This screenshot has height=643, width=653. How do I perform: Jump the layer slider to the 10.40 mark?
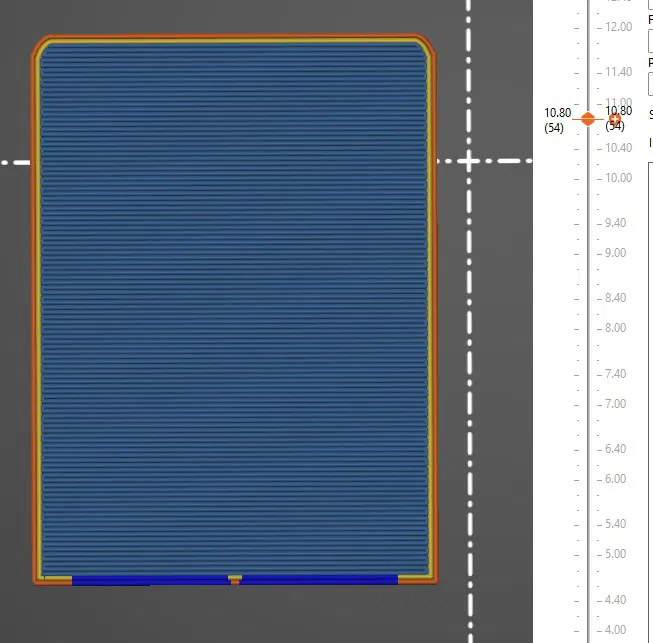tap(618, 148)
